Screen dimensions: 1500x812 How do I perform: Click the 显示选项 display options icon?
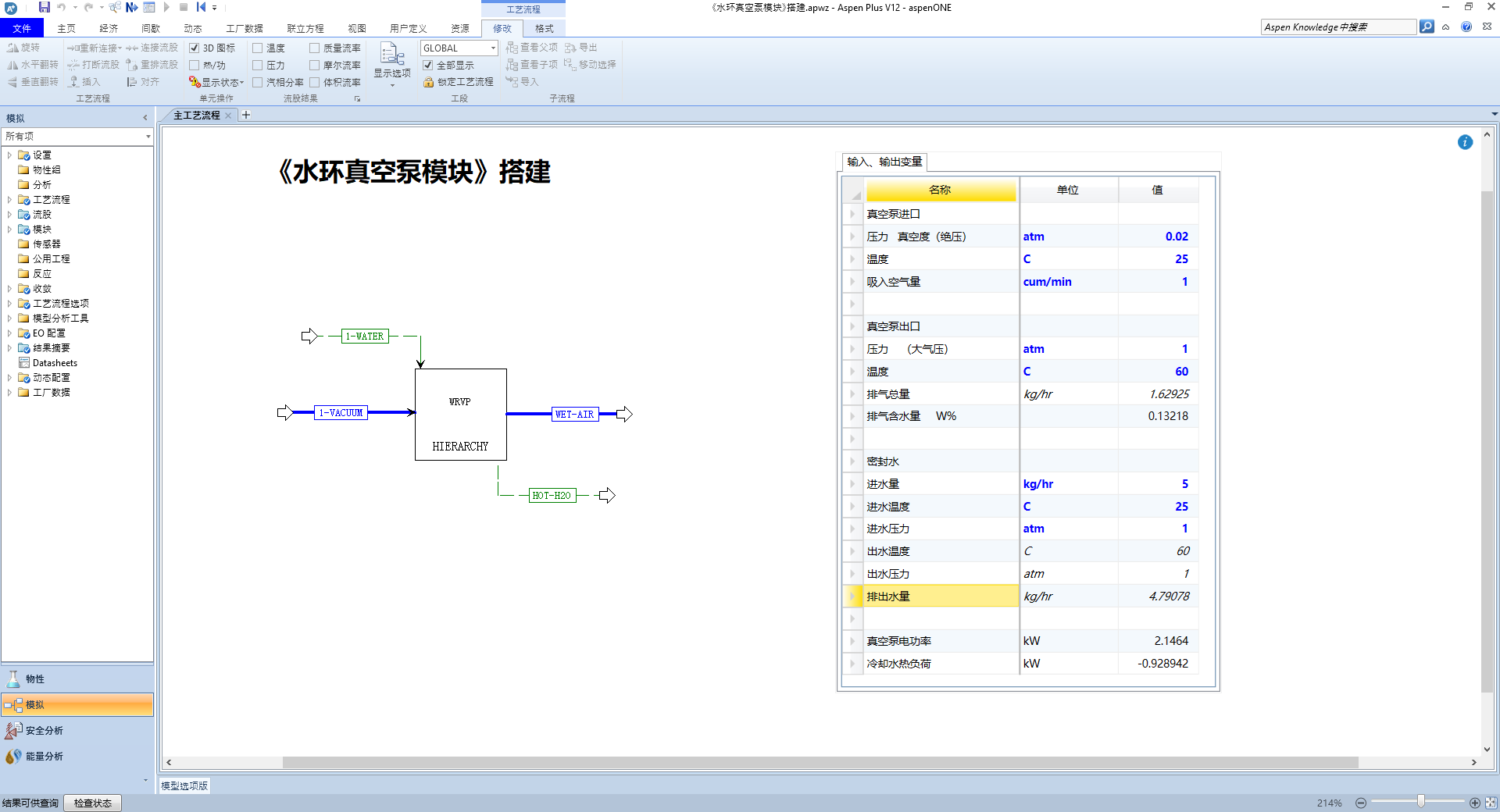pos(392,54)
